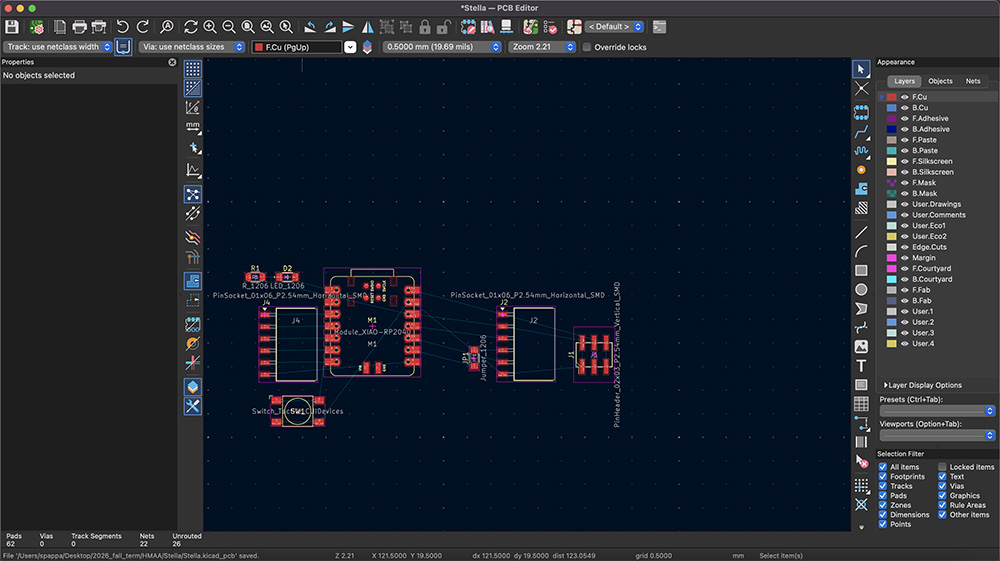Switch to the Layers tab
This screenshot has width=1000, height=561.
point(904,81)
